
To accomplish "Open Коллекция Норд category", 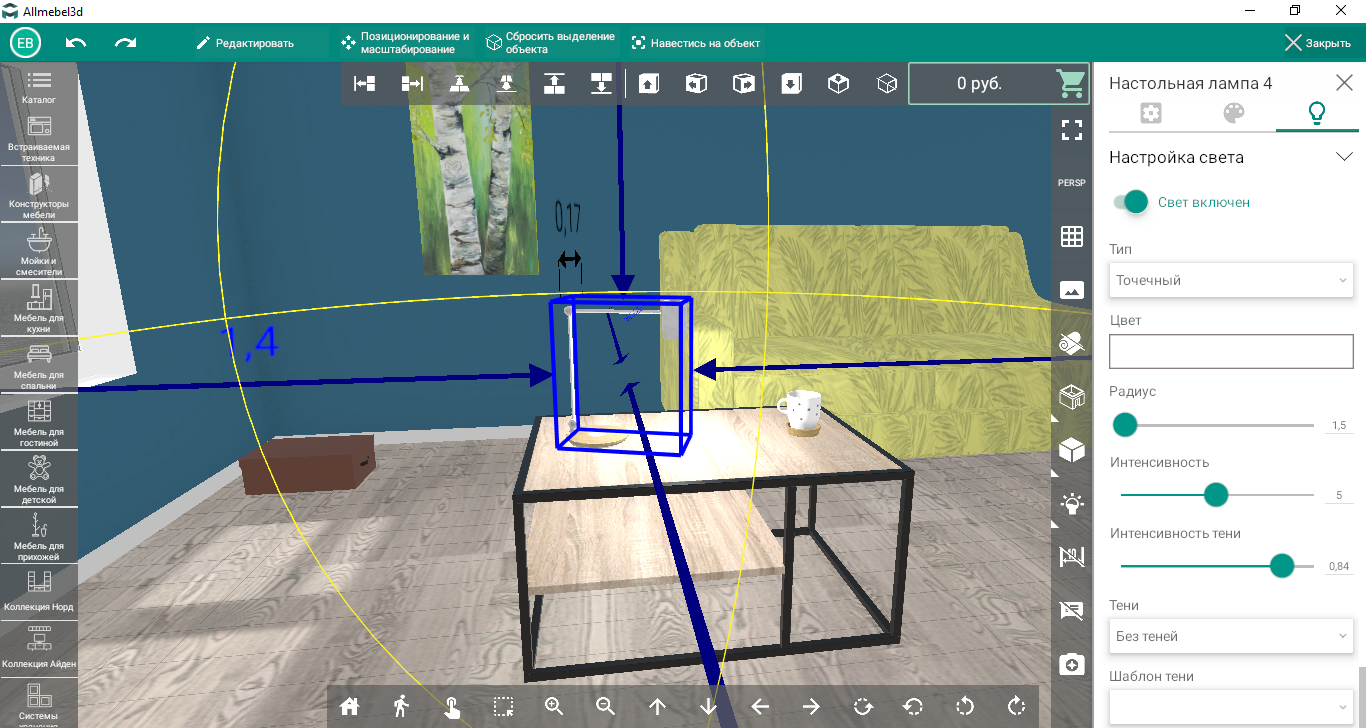I will (39, 592).
